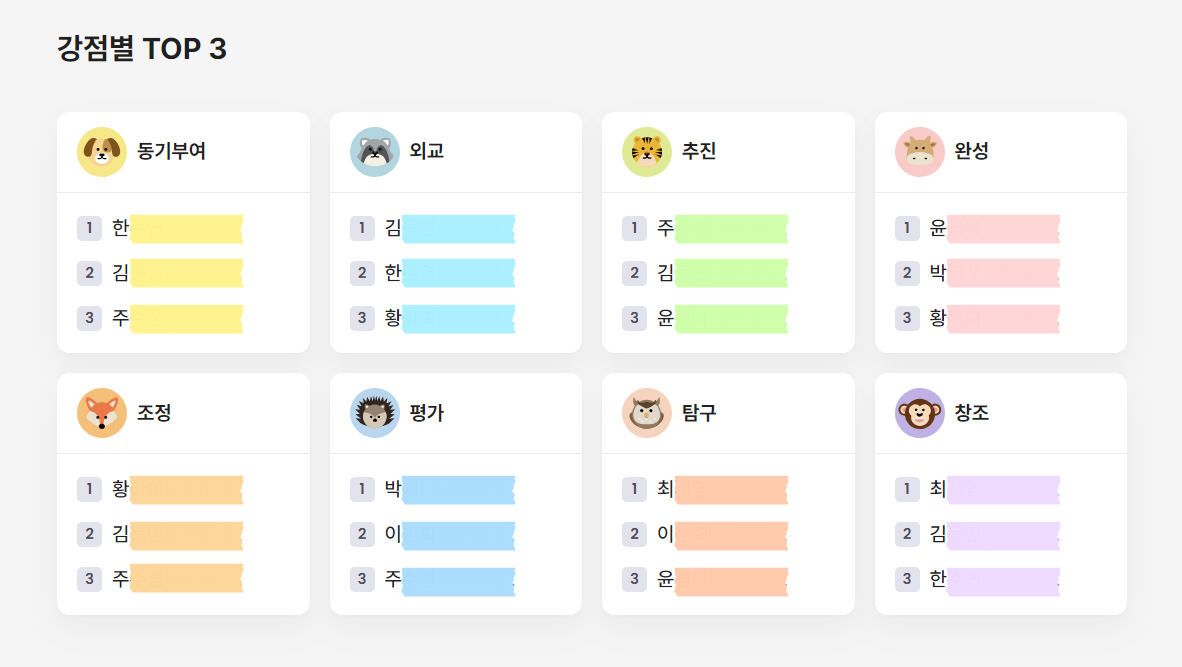Select yellow highlighted name starting with 한

(177, 228)
